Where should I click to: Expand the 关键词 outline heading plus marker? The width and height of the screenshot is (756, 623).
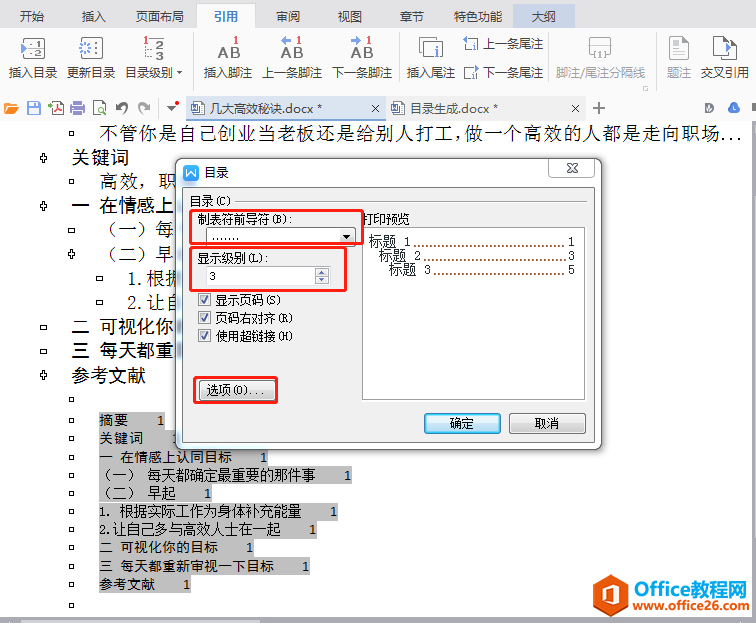coord(43,158)
